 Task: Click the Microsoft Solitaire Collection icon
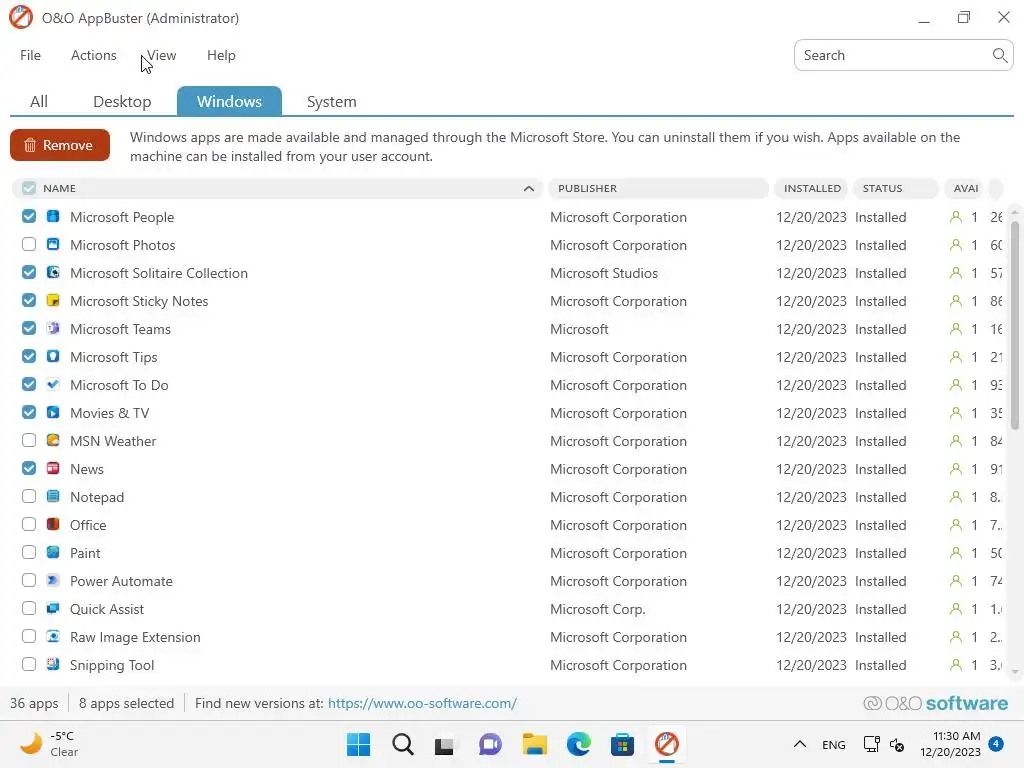pos(53,272)
